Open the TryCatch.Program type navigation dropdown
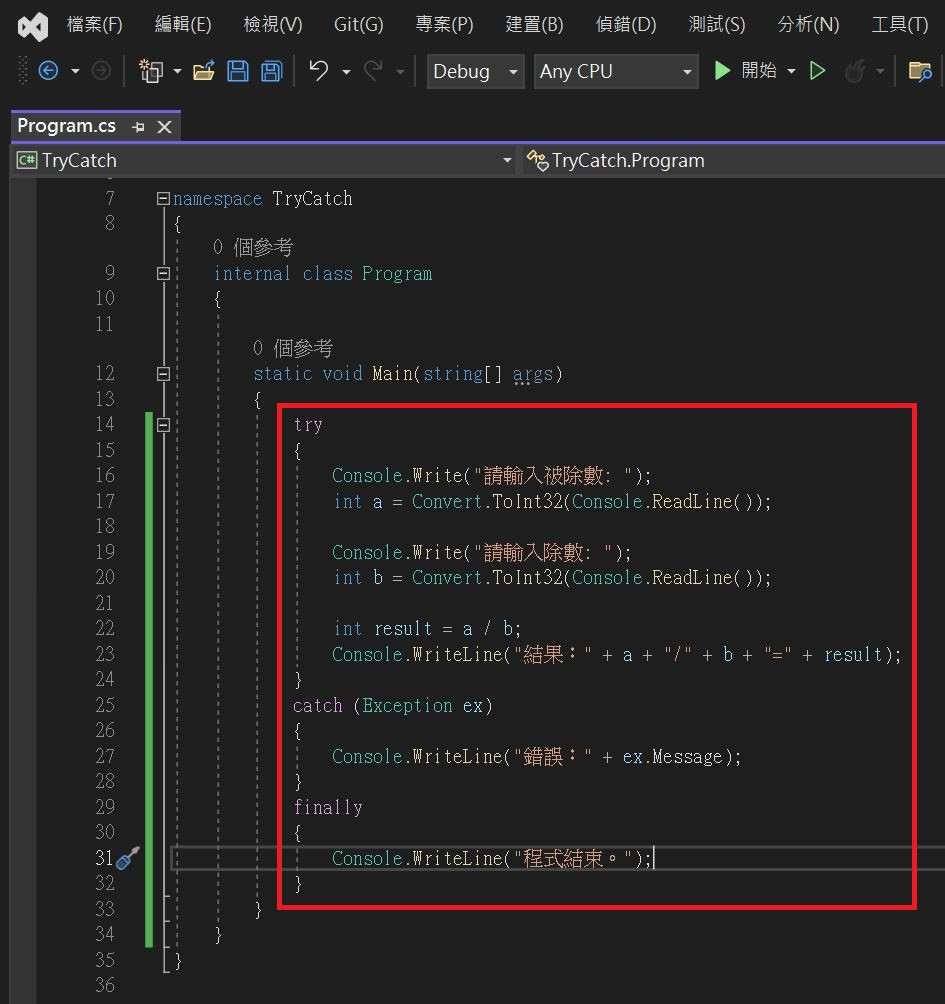Image resolution: width=945 pixels, height=1004 pixels. tap(733, 160)
